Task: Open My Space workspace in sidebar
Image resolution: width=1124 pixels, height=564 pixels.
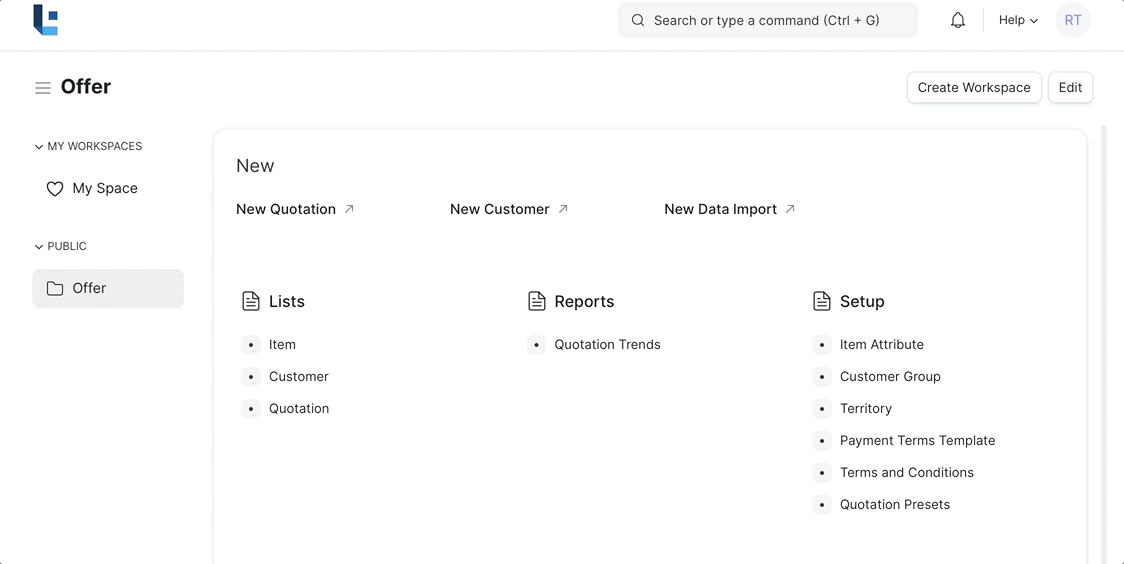Action: point(105,188)
